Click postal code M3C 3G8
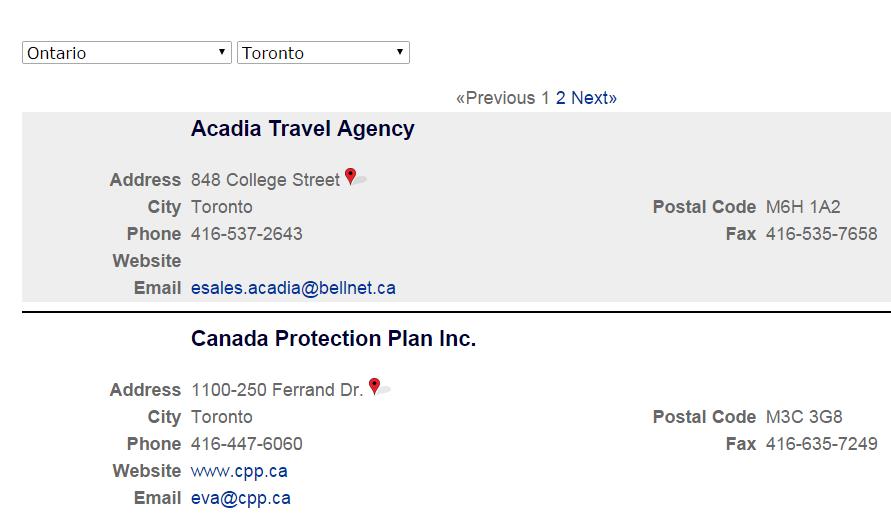Screen dimensions: 891x515 point(804,417)
